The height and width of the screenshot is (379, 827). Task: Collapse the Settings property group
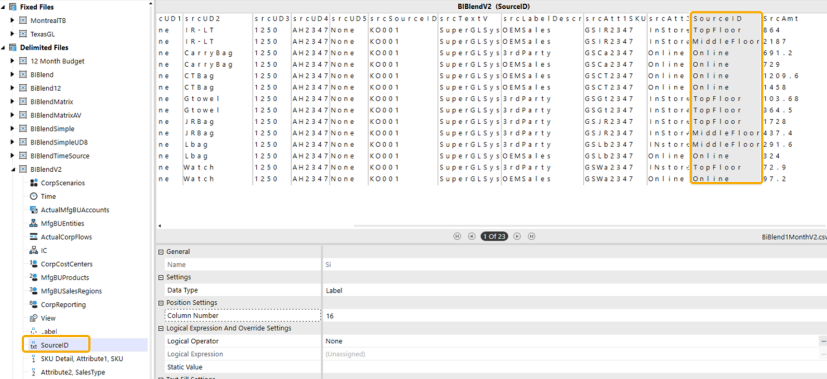point(160,277)
